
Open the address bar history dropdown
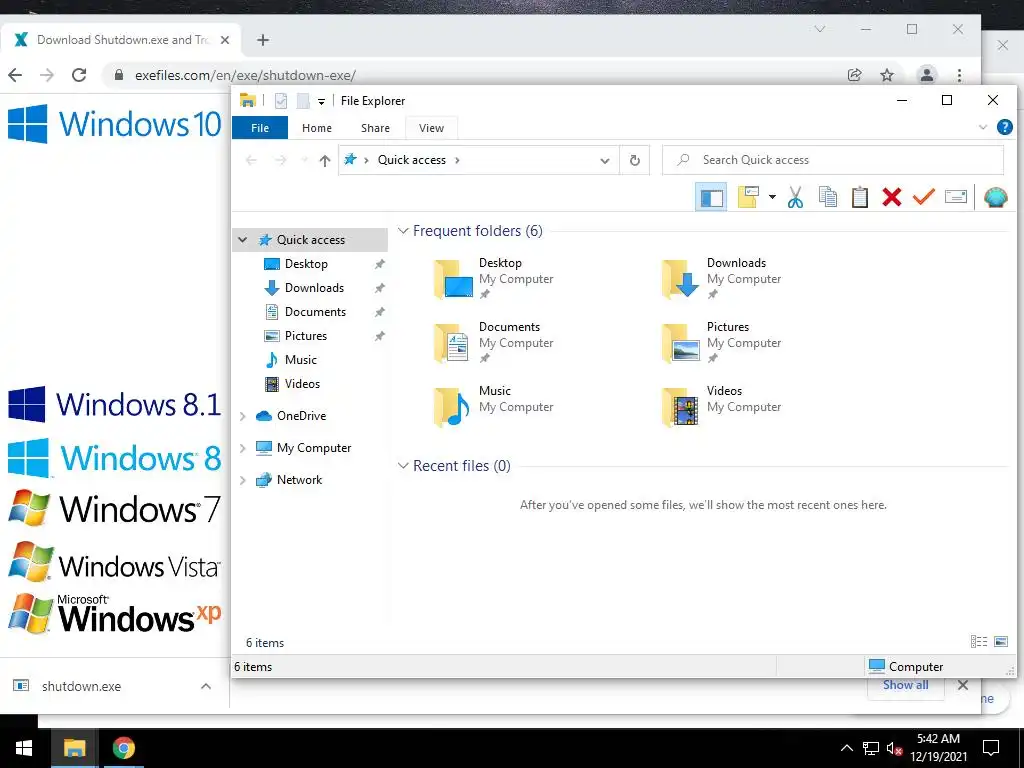[x=605, y=161]
